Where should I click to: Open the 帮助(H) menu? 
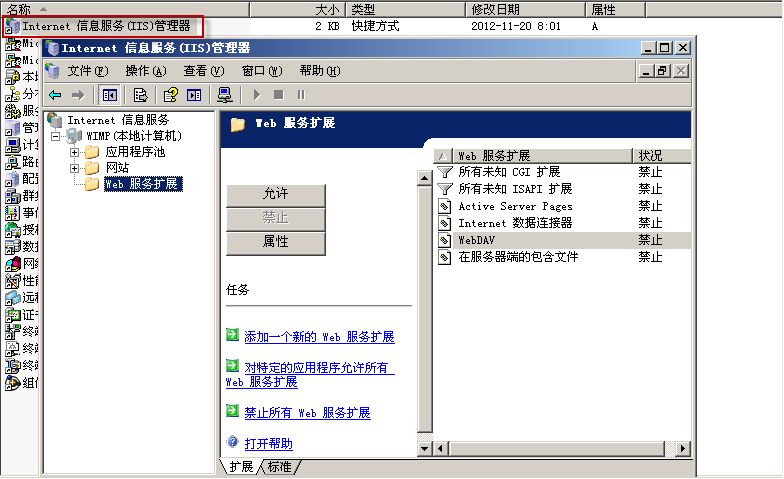click(320, 71)
